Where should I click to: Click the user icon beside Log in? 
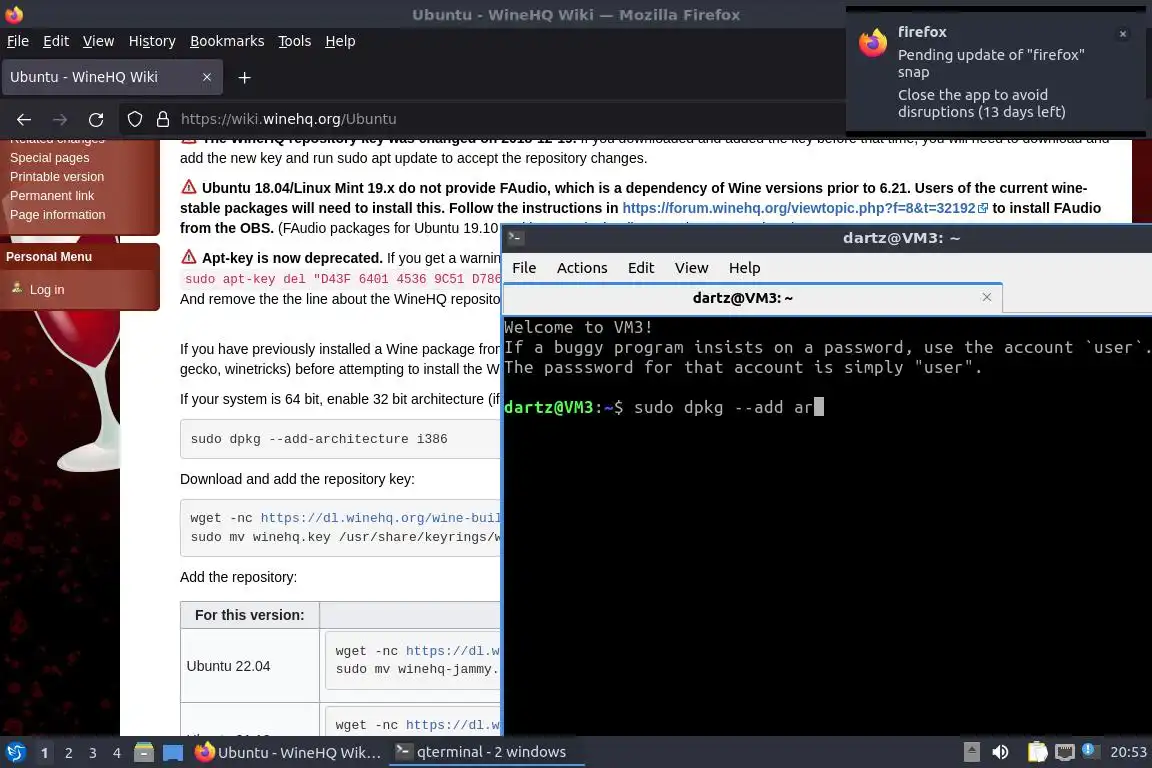click(x=17, y=288)
